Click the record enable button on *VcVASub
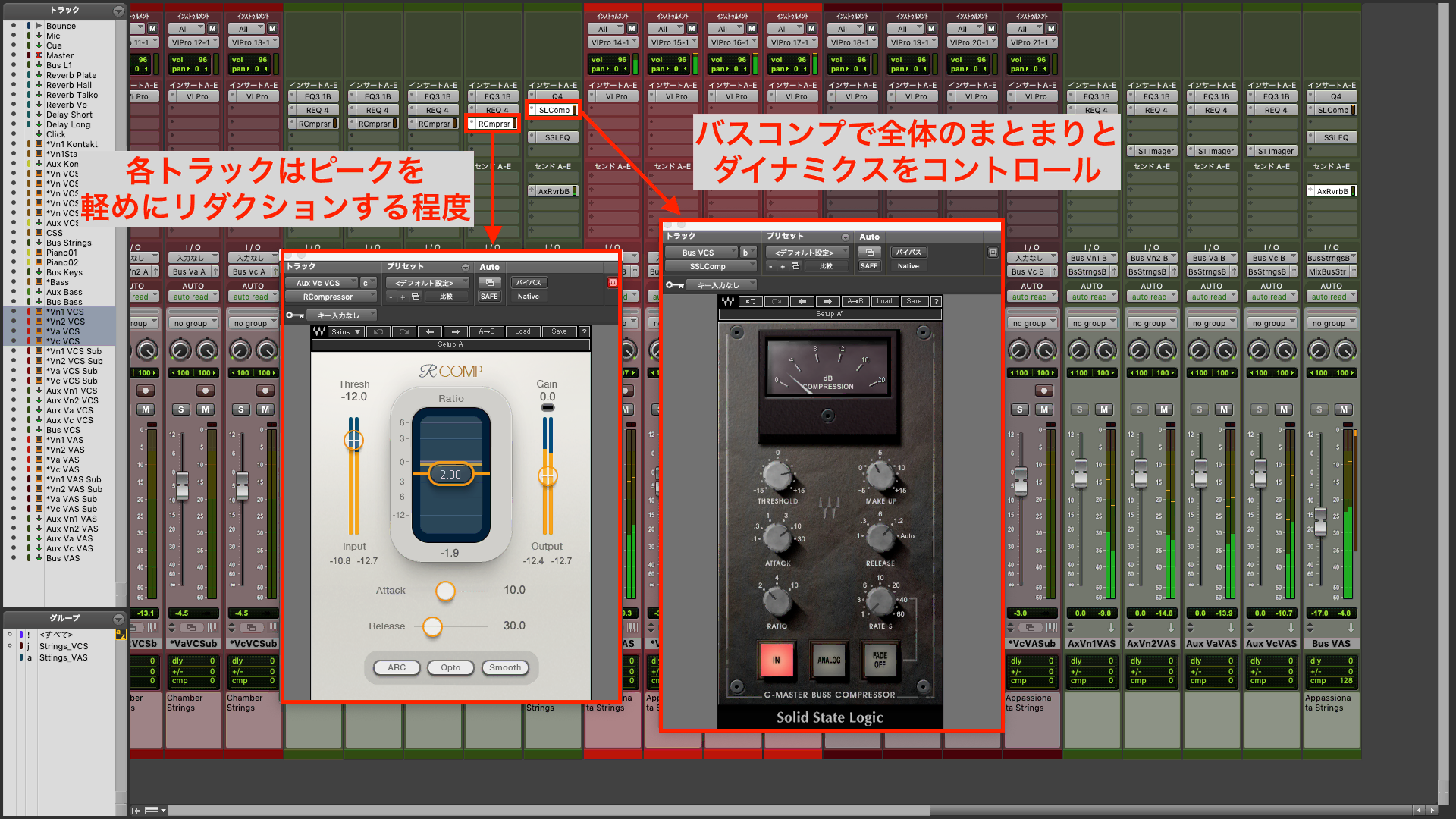 [1044, 391]
